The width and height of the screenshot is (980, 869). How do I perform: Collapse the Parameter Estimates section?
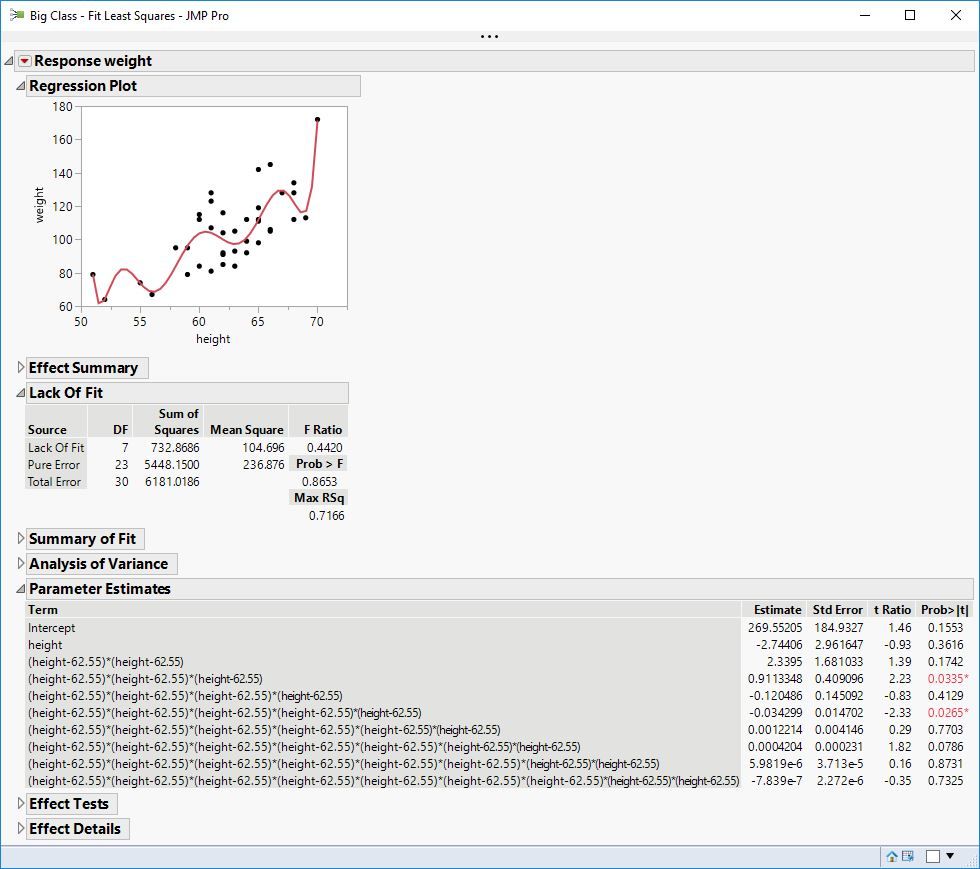point(21,589)
